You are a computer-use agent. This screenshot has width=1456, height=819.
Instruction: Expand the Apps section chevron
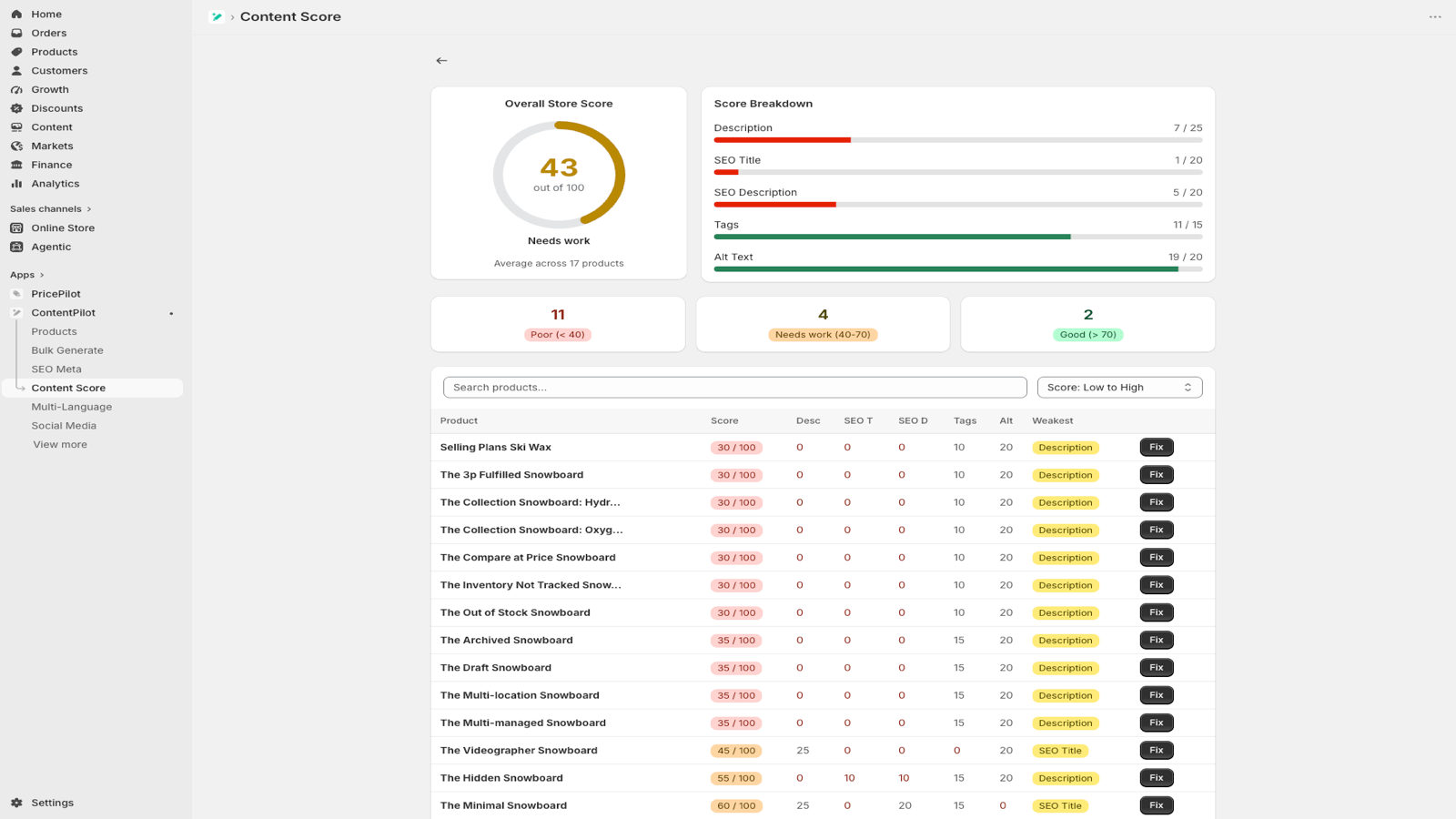(x=42, y=275)
